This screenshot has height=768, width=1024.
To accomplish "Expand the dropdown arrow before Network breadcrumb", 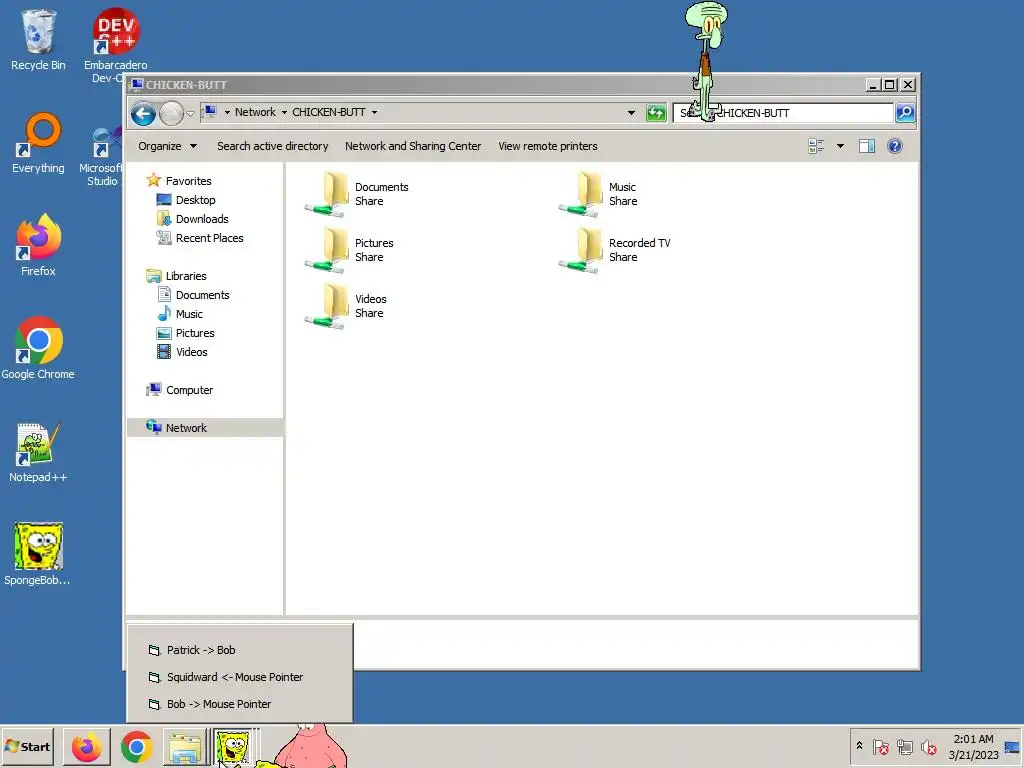I will [x=227, y=112].
